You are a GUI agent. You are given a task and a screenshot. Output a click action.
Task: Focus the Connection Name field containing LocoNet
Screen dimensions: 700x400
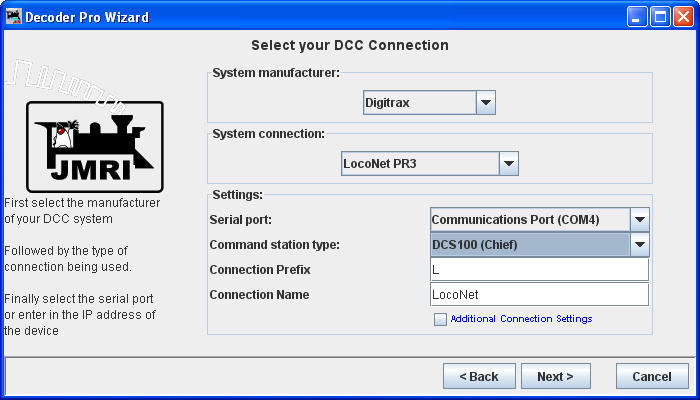point(538,295)
